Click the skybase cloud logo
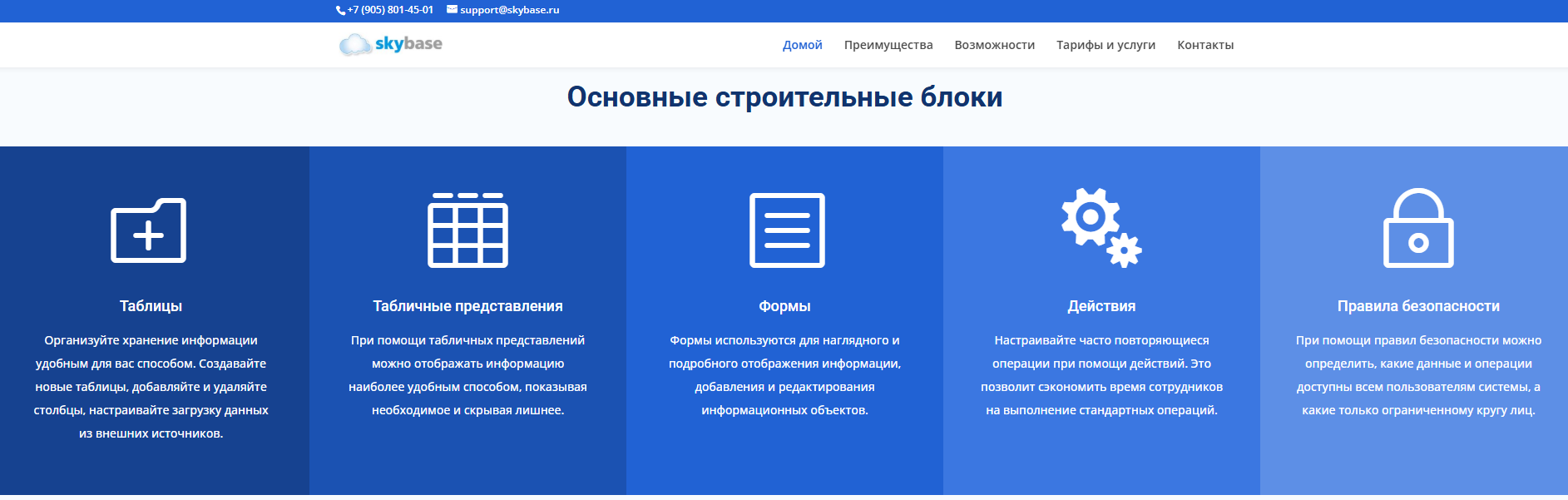The width and height of the screenshot is (1568, 500). [391, 44]
